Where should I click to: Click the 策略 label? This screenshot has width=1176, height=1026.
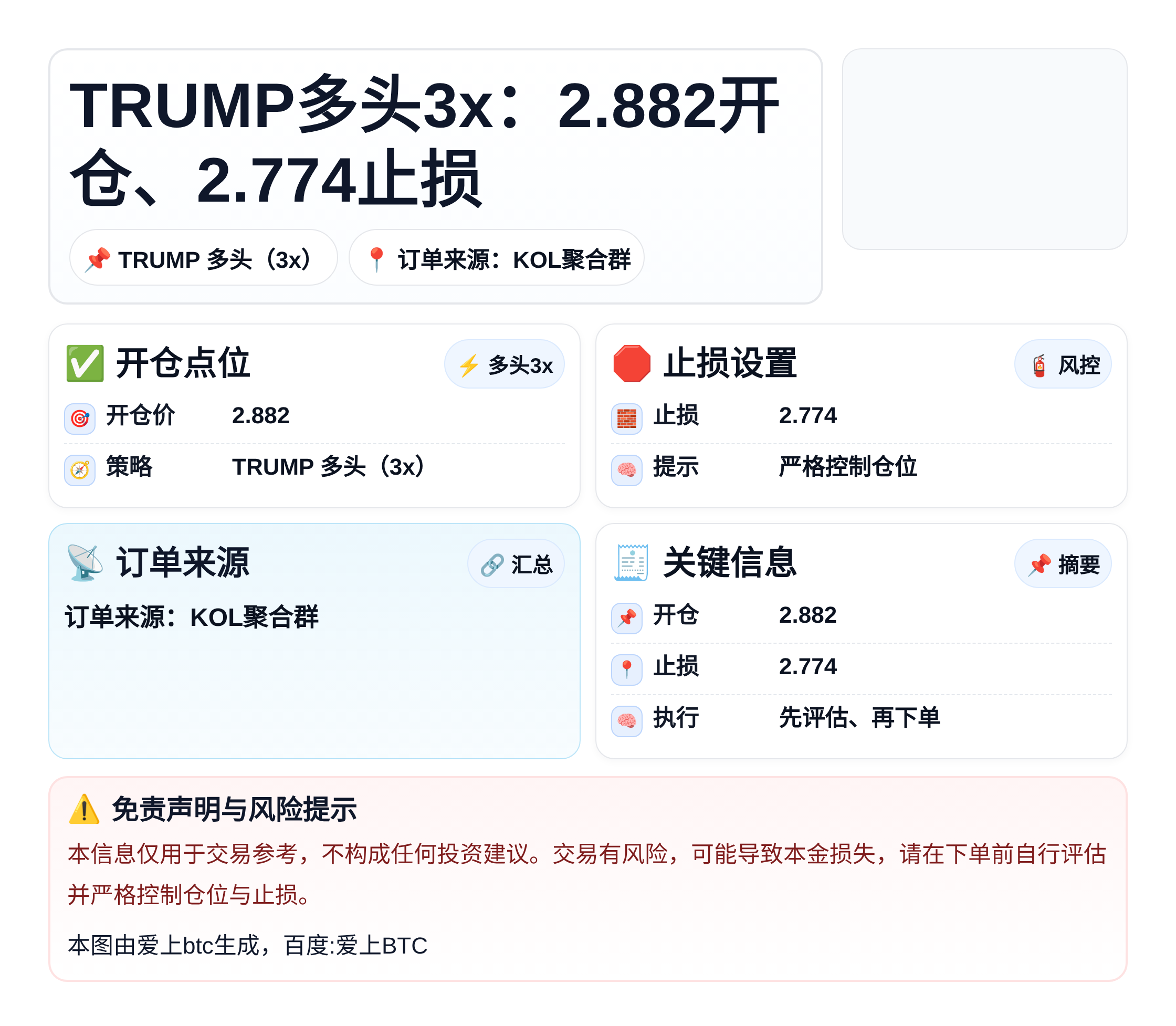pos(129,467)
